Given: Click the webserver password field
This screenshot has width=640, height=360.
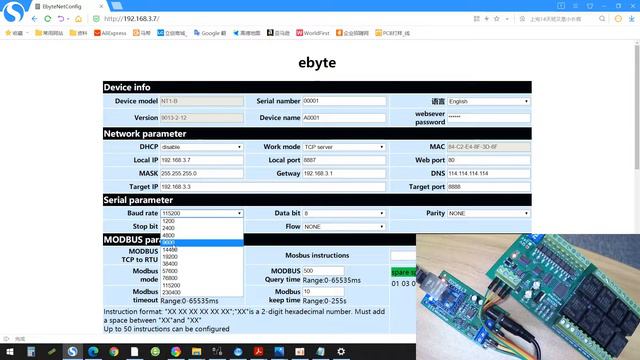Looking at the screenshot, I should point(489,118).
